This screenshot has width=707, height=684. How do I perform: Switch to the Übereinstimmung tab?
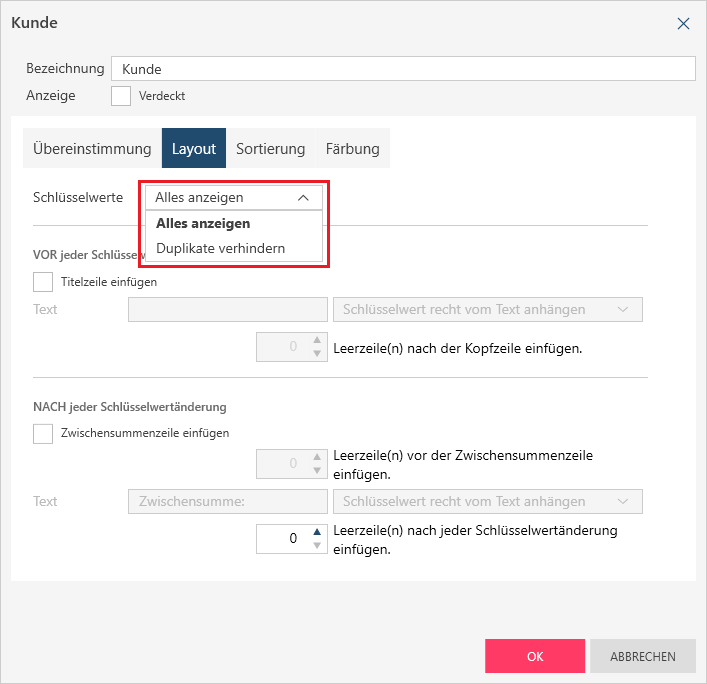92,149
